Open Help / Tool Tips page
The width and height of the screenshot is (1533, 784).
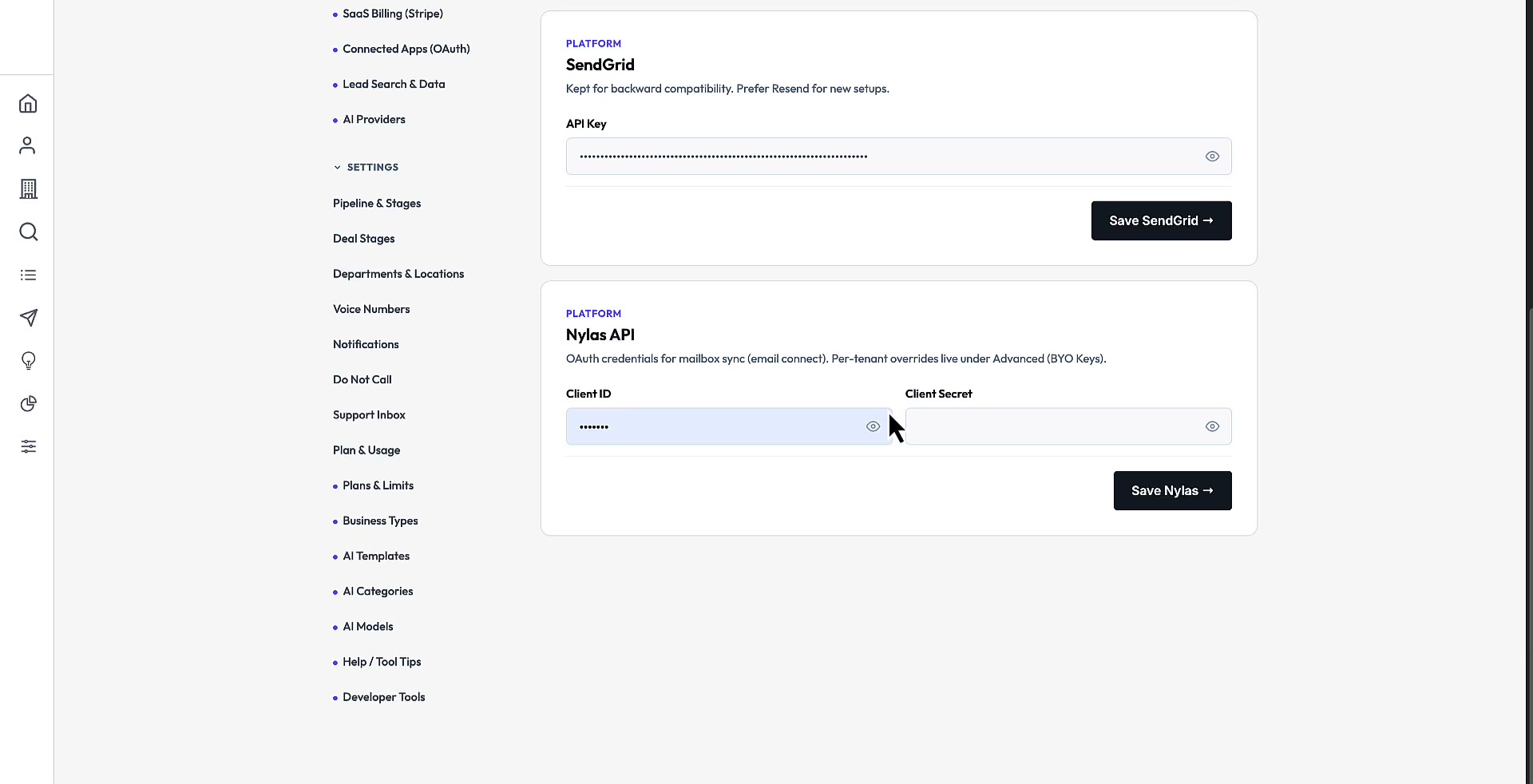pos(382,662)
